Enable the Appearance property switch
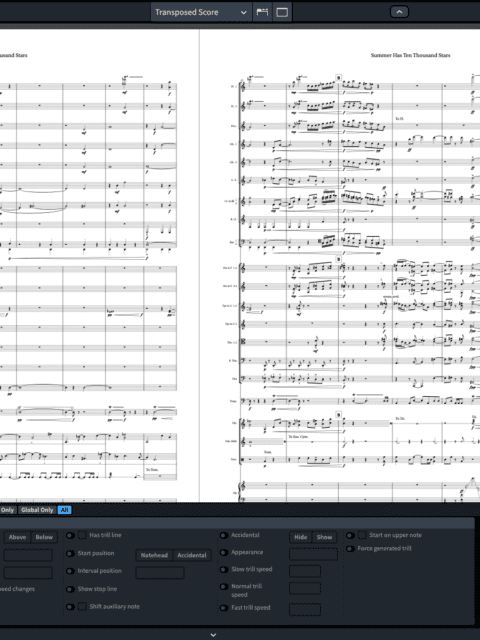Image resolution: width=480 pixels, height=640 pixels. coord(224,552)
